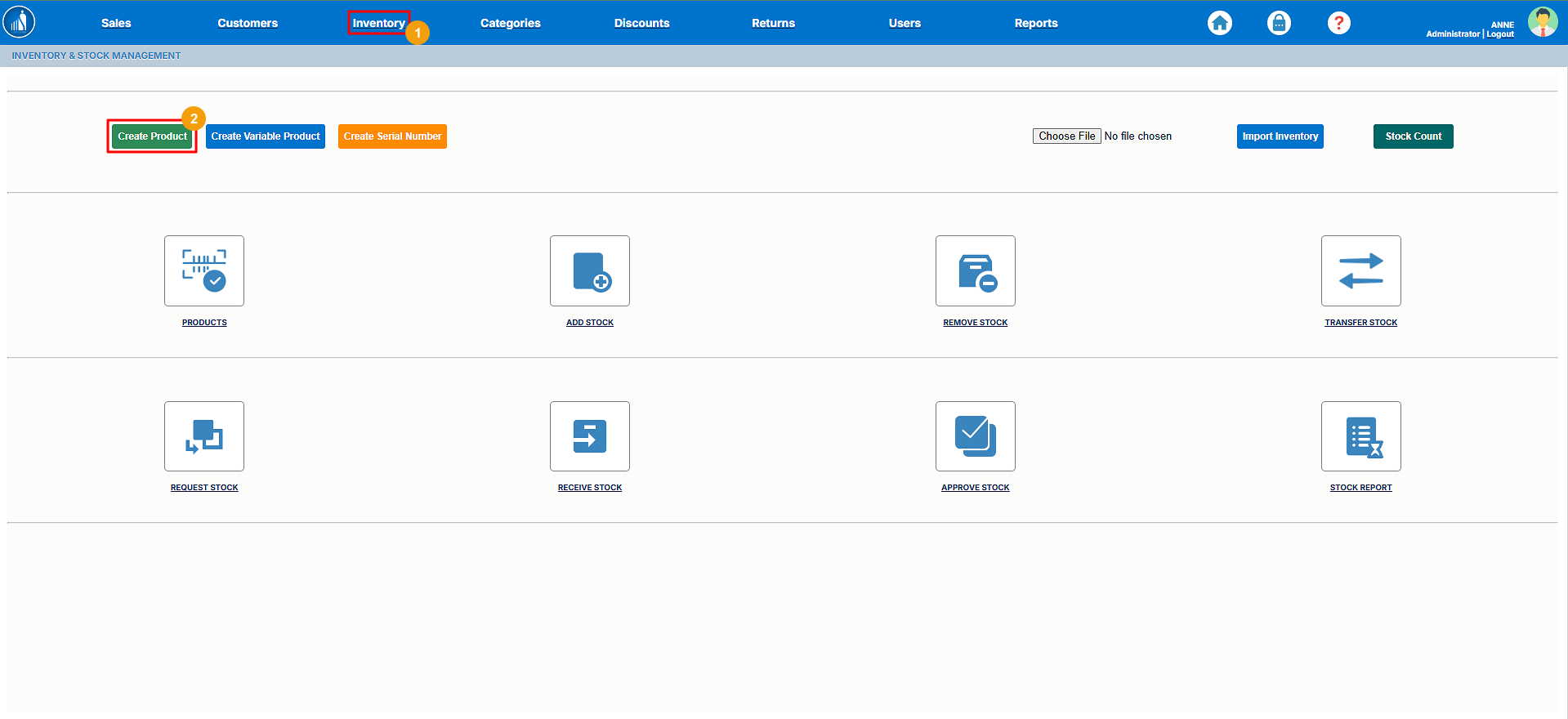Click the Add Stock icon
Viewport: 1568px width, 719px height.
click(x=589, y=270)
